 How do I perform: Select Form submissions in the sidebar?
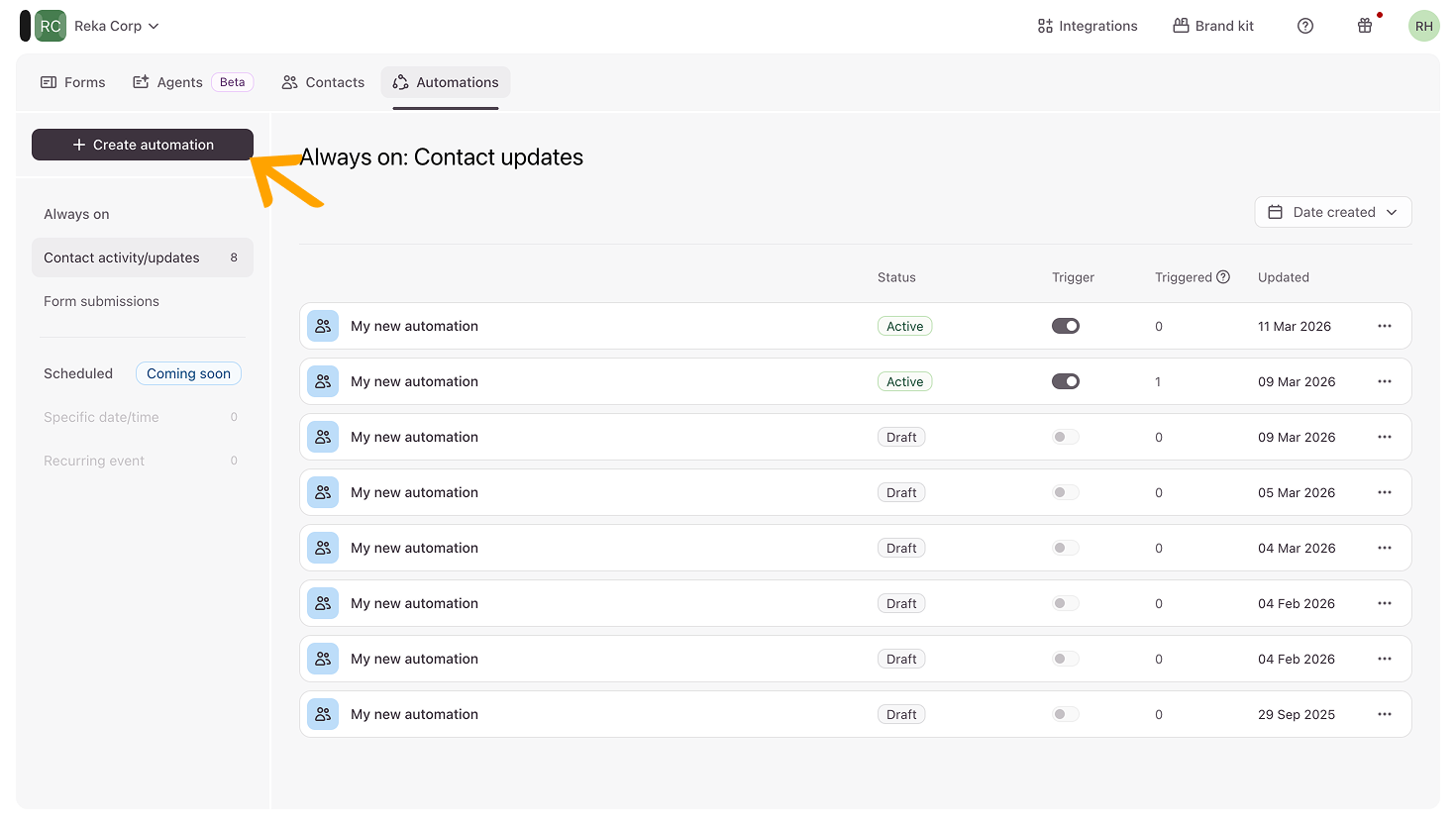pos(101,301)
